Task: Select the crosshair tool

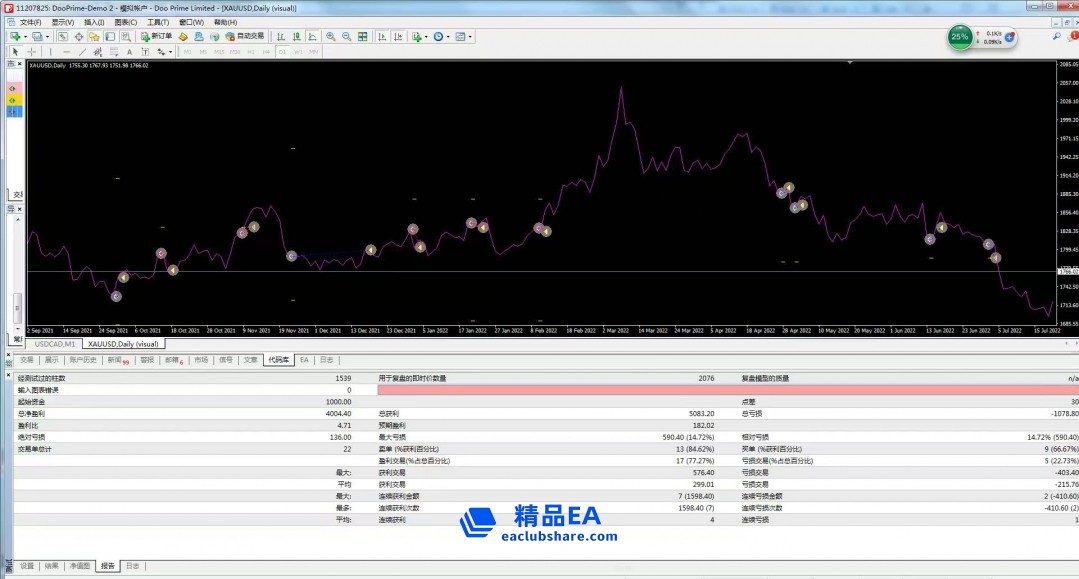Action: pyautogui.click(x=31, y=51)
